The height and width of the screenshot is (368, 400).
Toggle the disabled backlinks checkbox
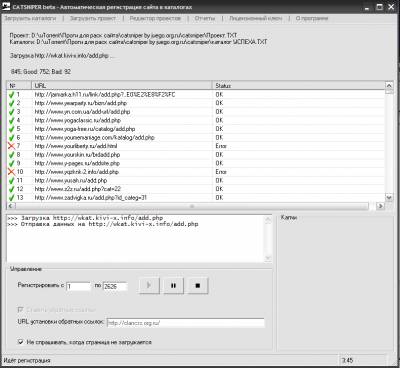click(20, 310)
